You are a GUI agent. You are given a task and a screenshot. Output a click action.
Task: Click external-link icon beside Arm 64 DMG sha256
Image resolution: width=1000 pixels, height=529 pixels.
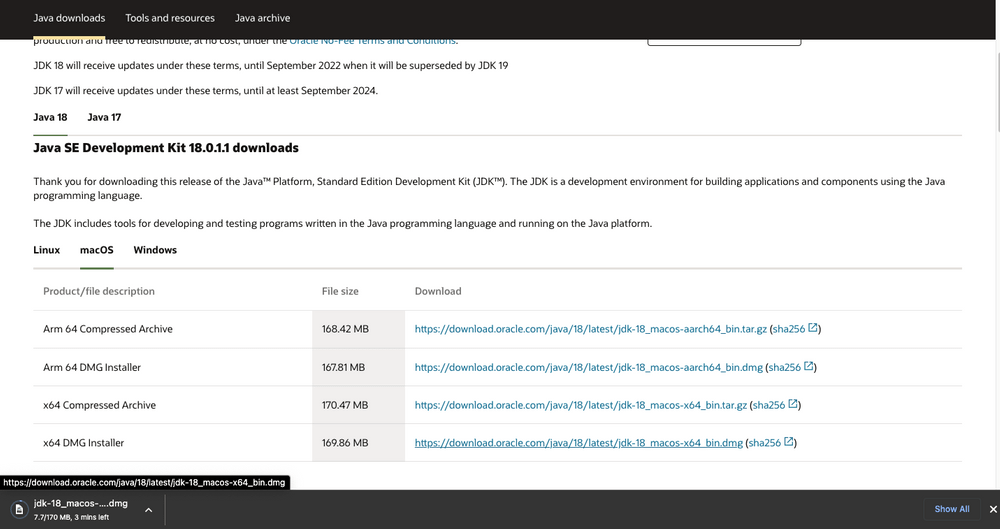[x=809, y=366]
